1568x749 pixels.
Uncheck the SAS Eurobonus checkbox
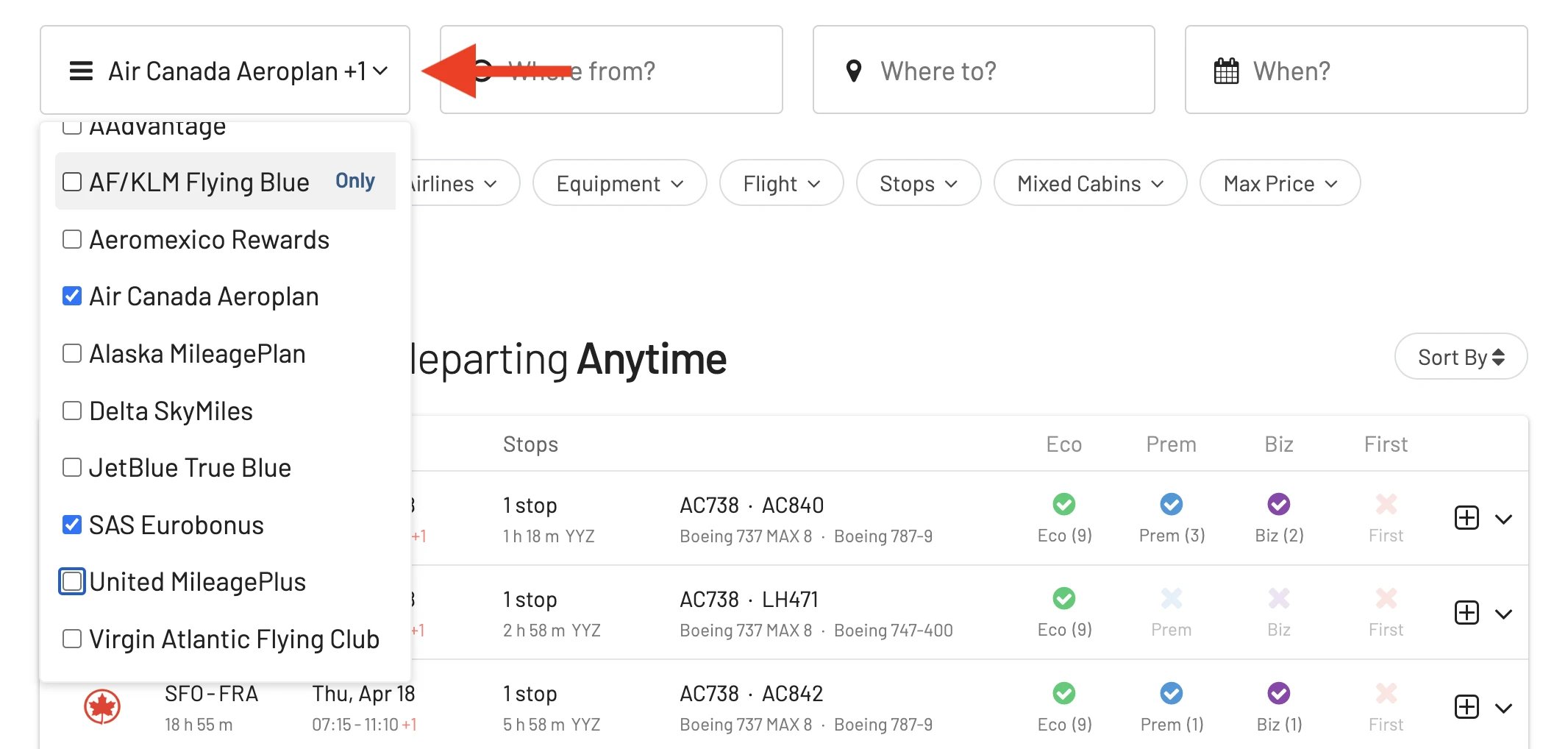tap(72, 525)
